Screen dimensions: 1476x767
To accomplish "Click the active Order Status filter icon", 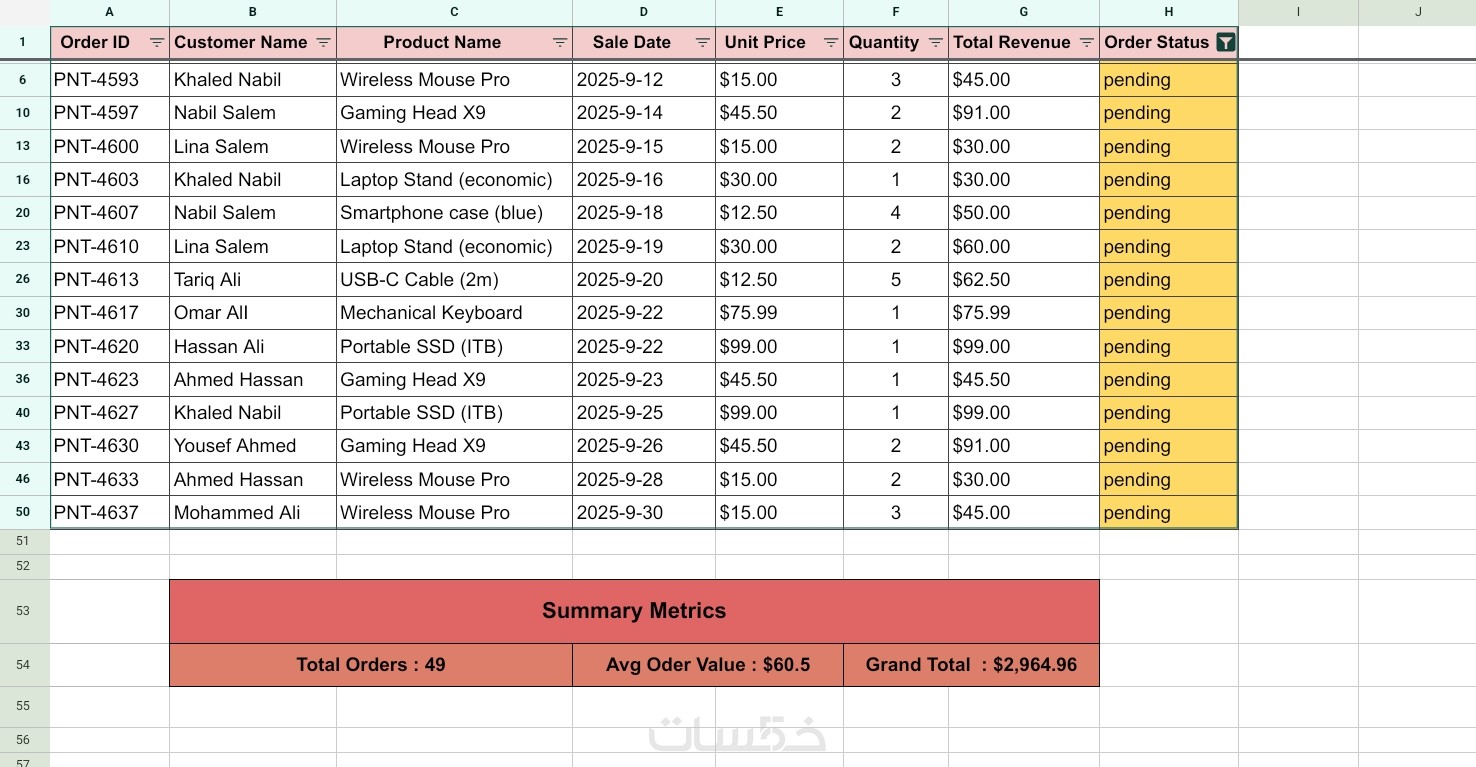I will point(1225,43).
